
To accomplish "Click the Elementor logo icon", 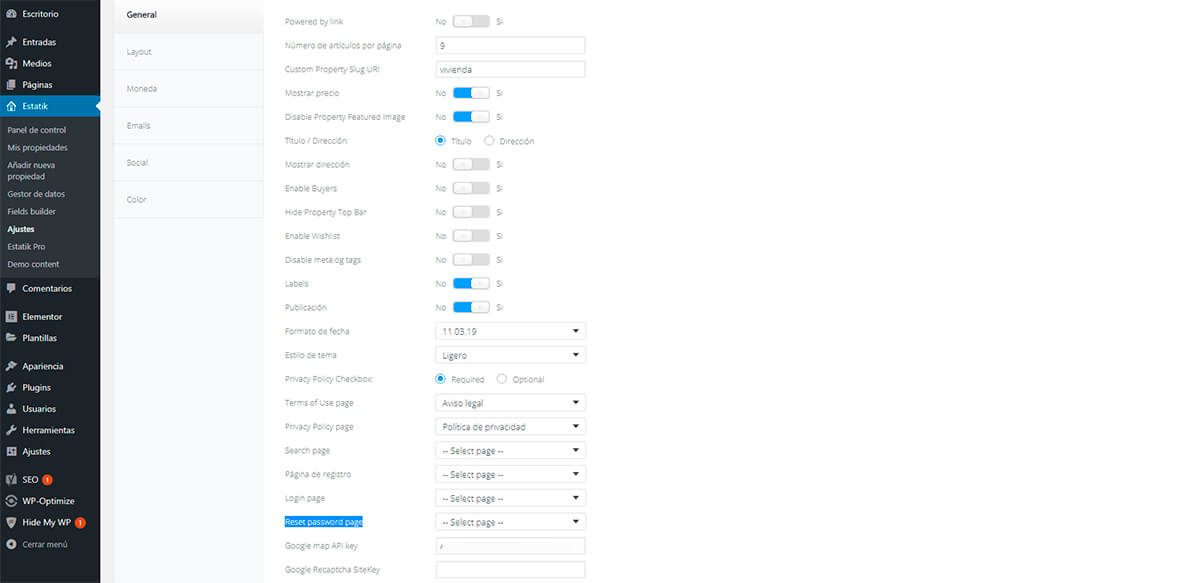I will point(11,317).
